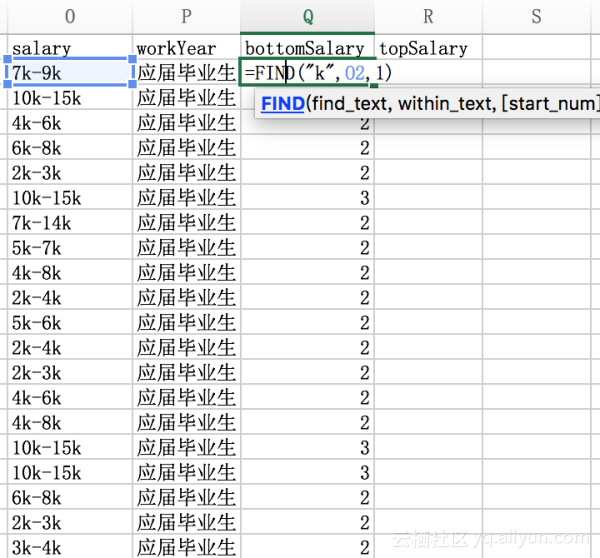Select the "5k-6k" salary cell
Image resolution: width=600 pixels, height=558 pixels.
click(70, 323)
